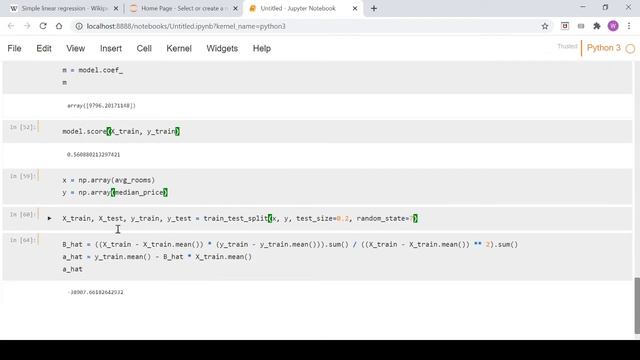Restore down the browser window

click(x=605, y=7)
